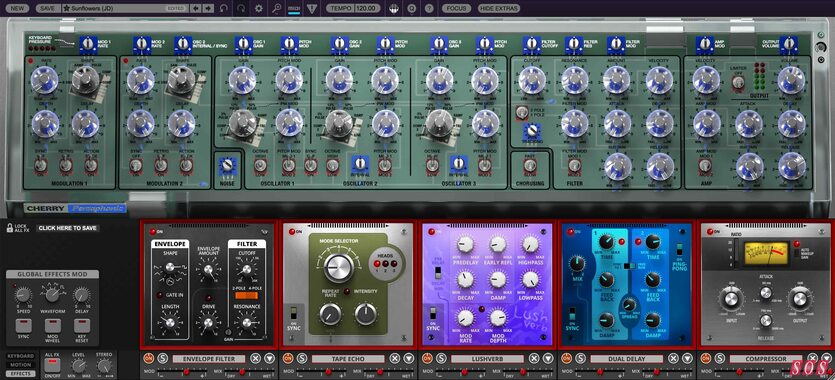Click the Mod 1 Rate MIDI assign knob icon

pos(88,44)
